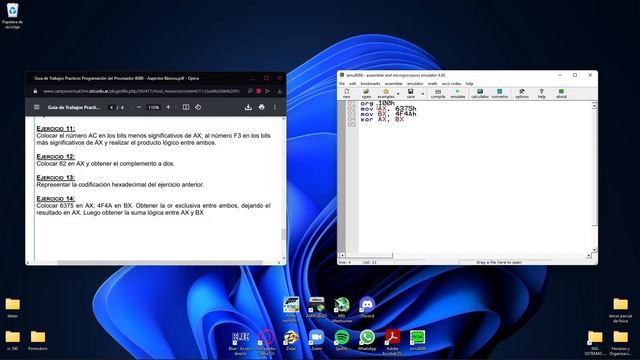Expand the examples dropdown arrow in emu8086
Screen dimensions: 640x360
[398, 94]
